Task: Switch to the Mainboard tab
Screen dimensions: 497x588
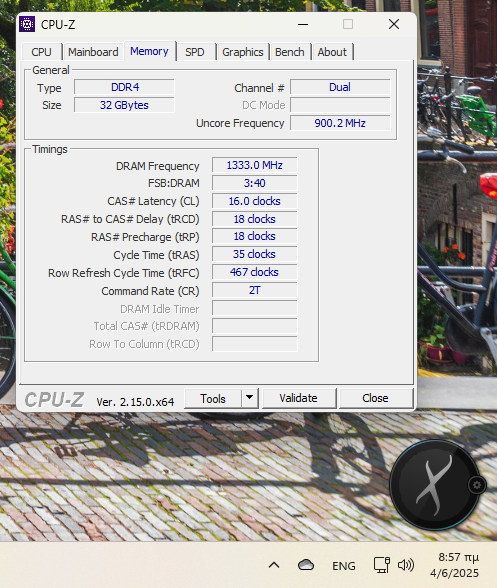Action: tap(93, 52)
